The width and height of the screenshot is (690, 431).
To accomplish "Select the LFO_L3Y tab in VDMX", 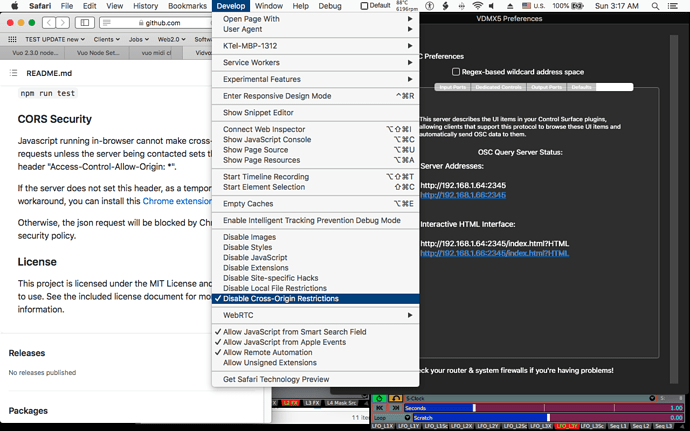I will click(566, 426).
